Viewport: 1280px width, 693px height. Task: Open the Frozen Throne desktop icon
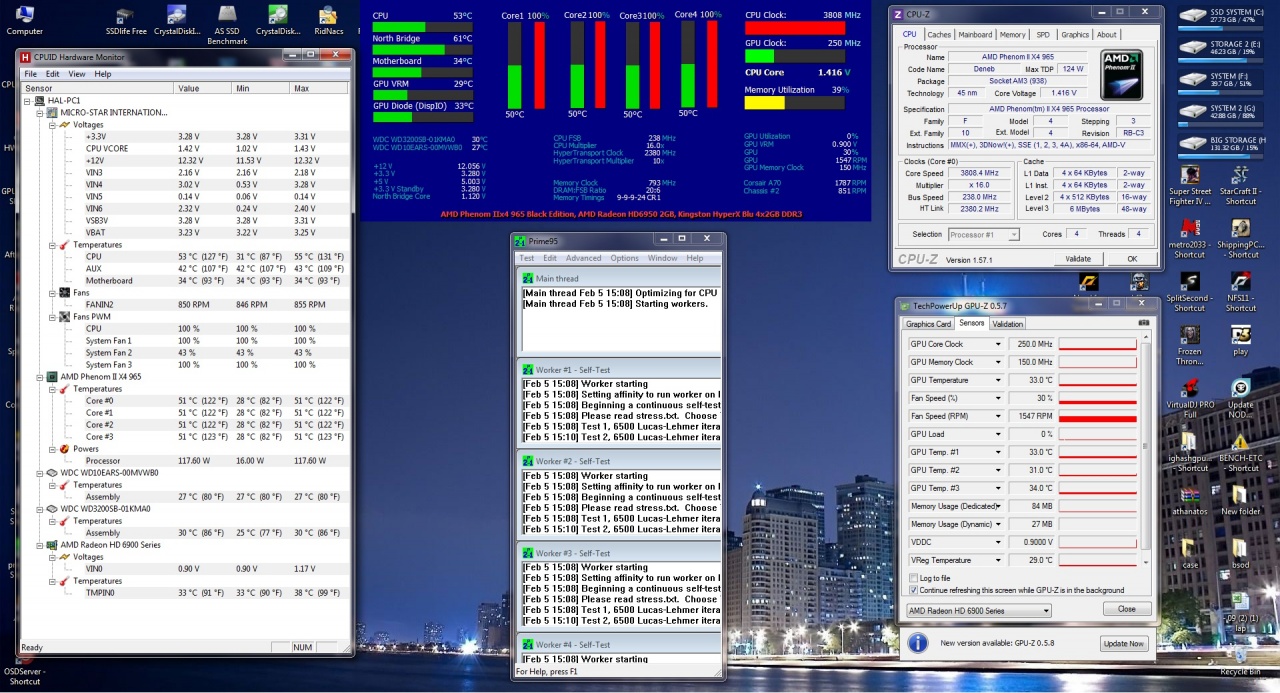1190,345
